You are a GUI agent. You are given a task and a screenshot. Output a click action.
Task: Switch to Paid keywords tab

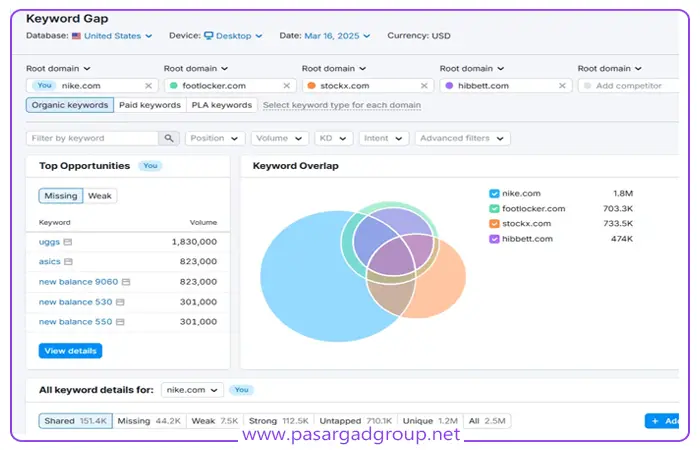coord(150,105)
